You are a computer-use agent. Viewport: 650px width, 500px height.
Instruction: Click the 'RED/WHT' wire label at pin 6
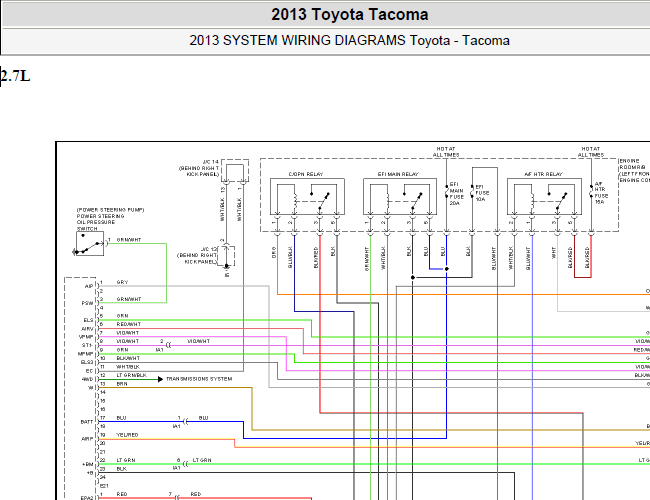[129, 324]
